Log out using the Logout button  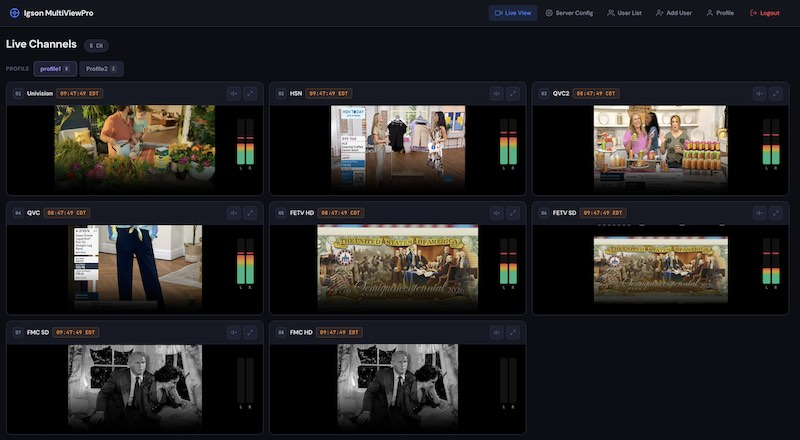pos(765,13)
